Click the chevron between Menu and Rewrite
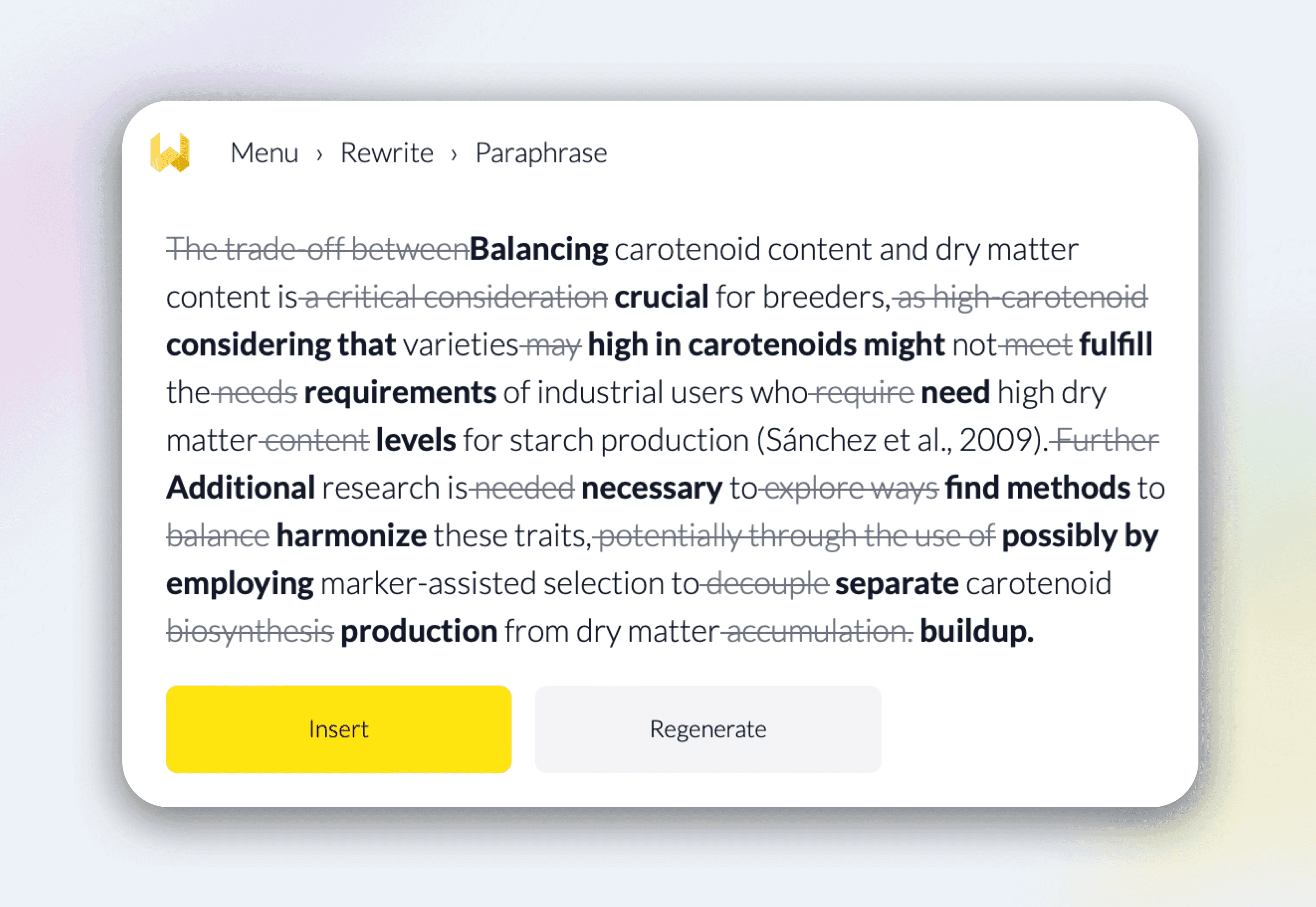 click(x=319, y=154)
